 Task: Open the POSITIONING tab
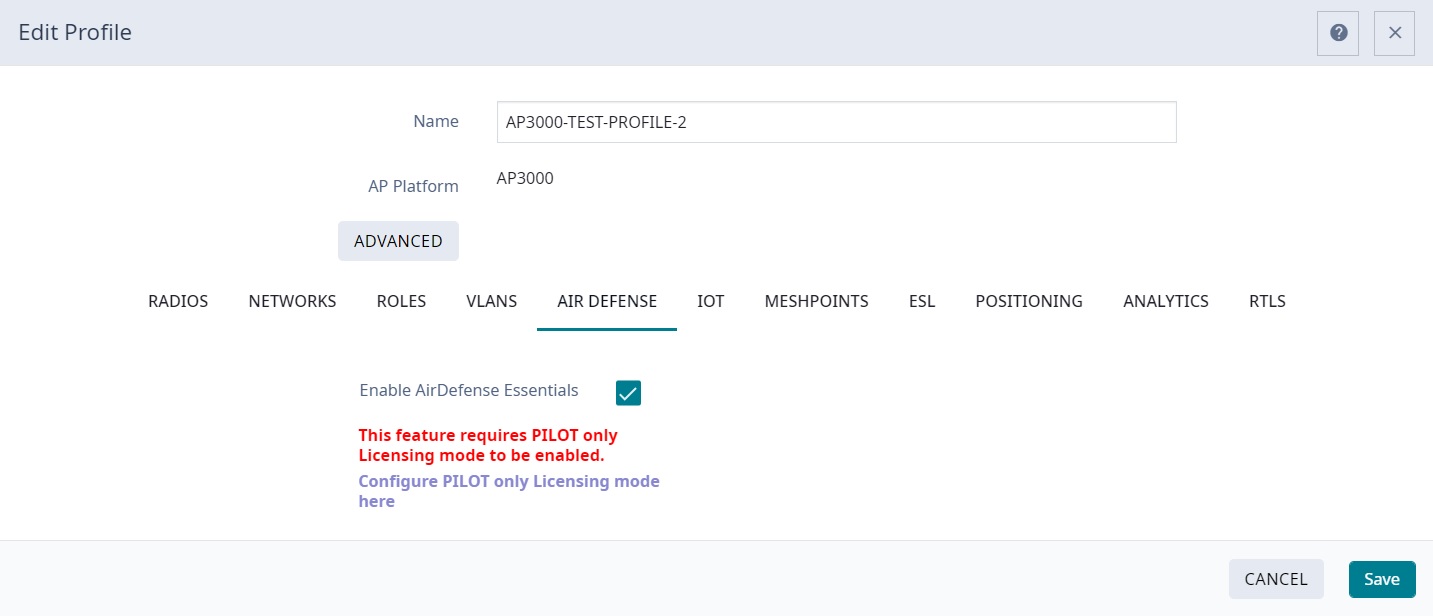(1029, 301)
